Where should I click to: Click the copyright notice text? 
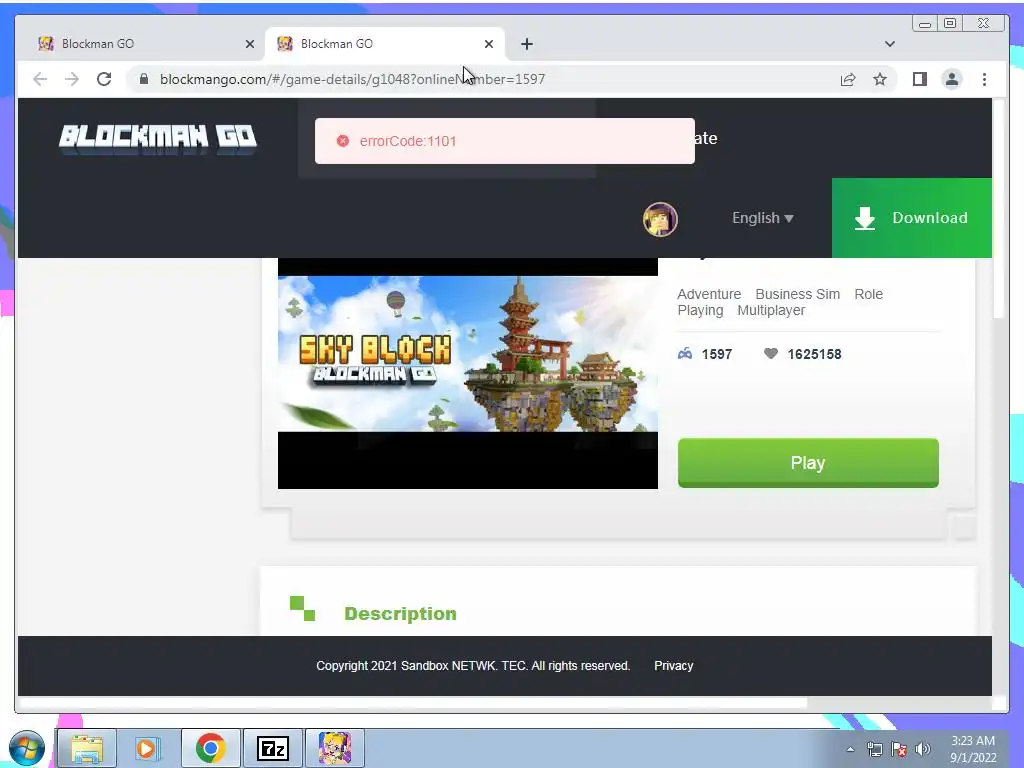pyautogui.click(x=473, y=665)
